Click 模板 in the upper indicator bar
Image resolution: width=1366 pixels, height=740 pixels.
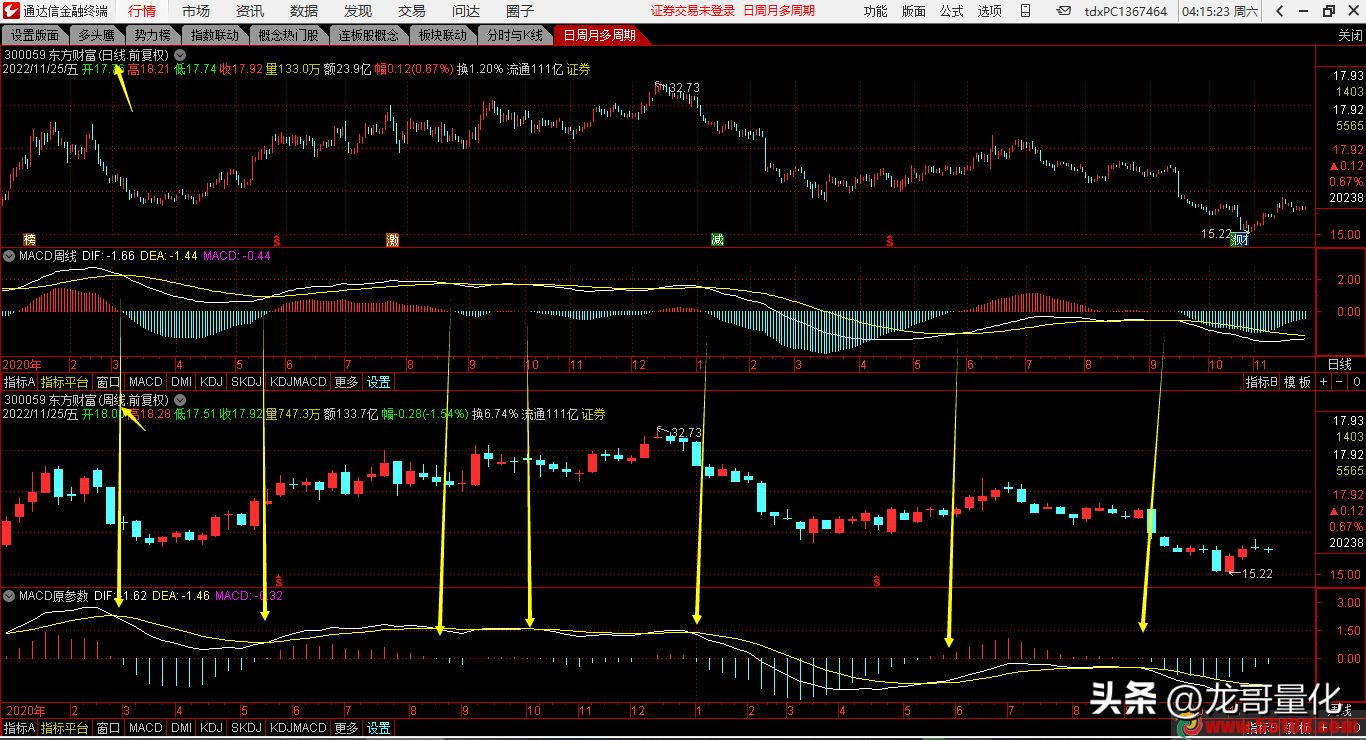click(x=1298, y=382)
